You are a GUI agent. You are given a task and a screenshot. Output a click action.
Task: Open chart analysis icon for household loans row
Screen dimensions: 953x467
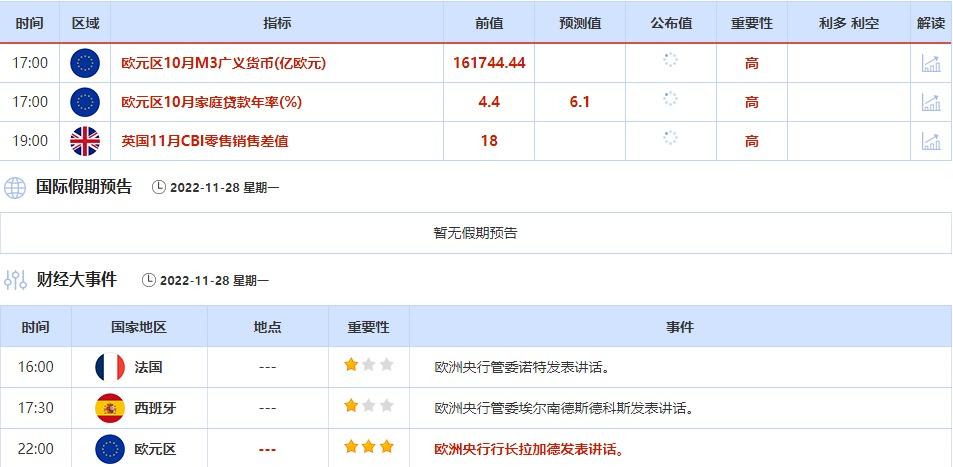pos(930,102)
